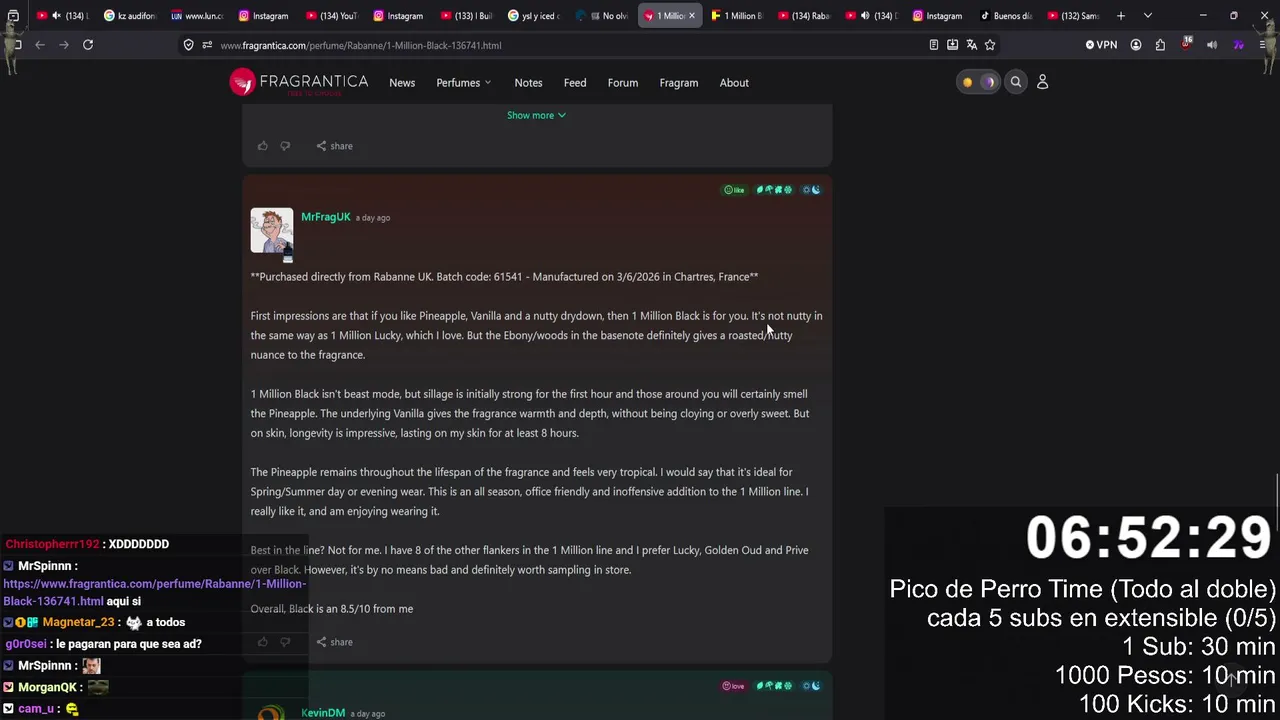The width and height of the screenshot is (1280, 720).
Task: Toggle the browser VPN button
Action: [x=1101, y=45]
